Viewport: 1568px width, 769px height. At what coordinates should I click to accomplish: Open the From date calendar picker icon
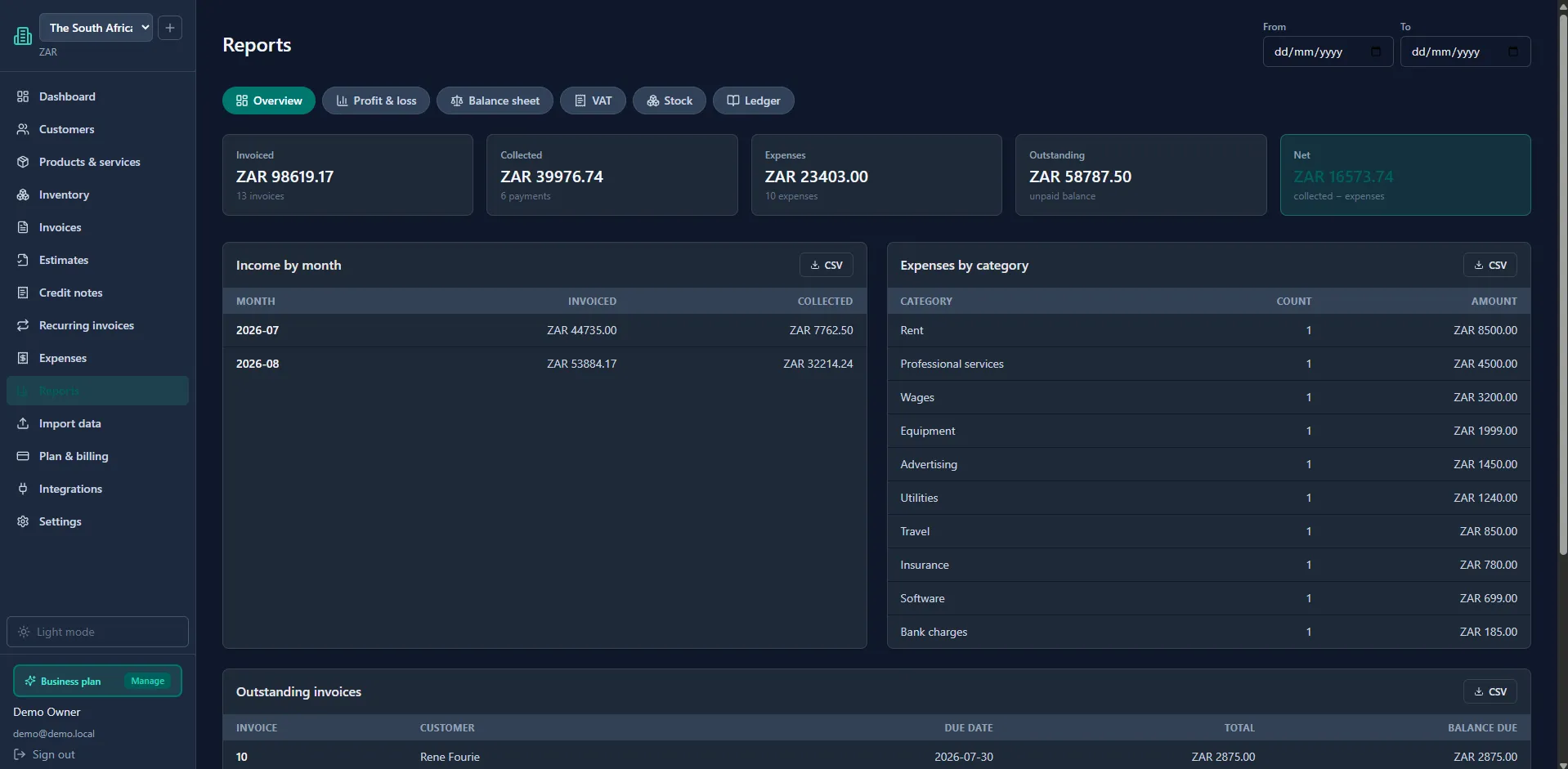coord(1376,51)
